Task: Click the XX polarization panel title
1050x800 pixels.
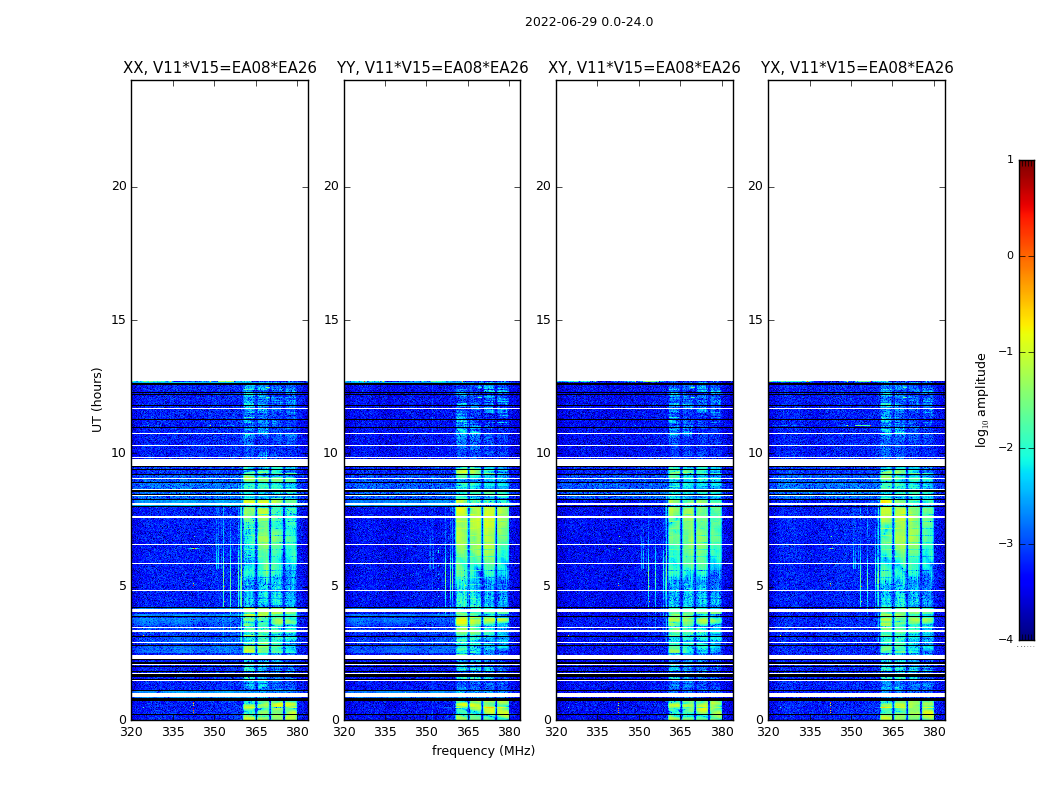Action: 219,68
